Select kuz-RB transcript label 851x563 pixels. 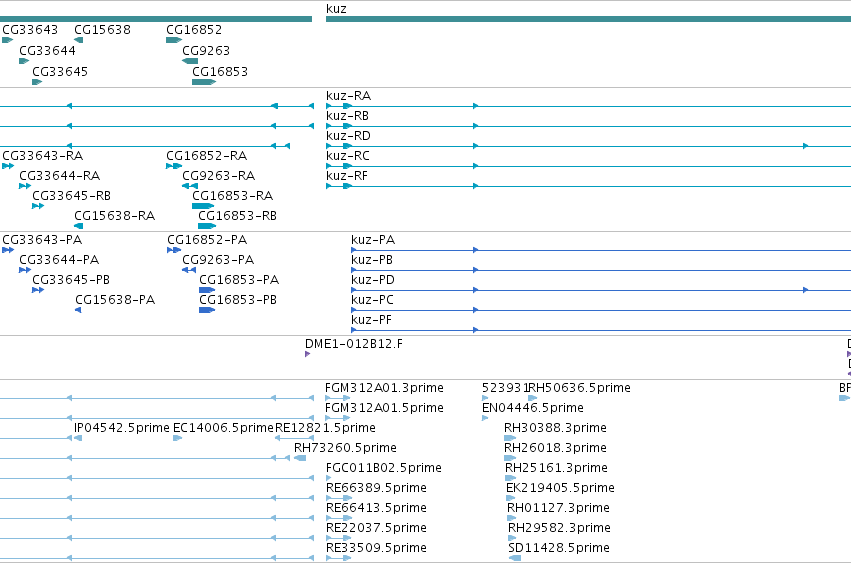[347, 116]
